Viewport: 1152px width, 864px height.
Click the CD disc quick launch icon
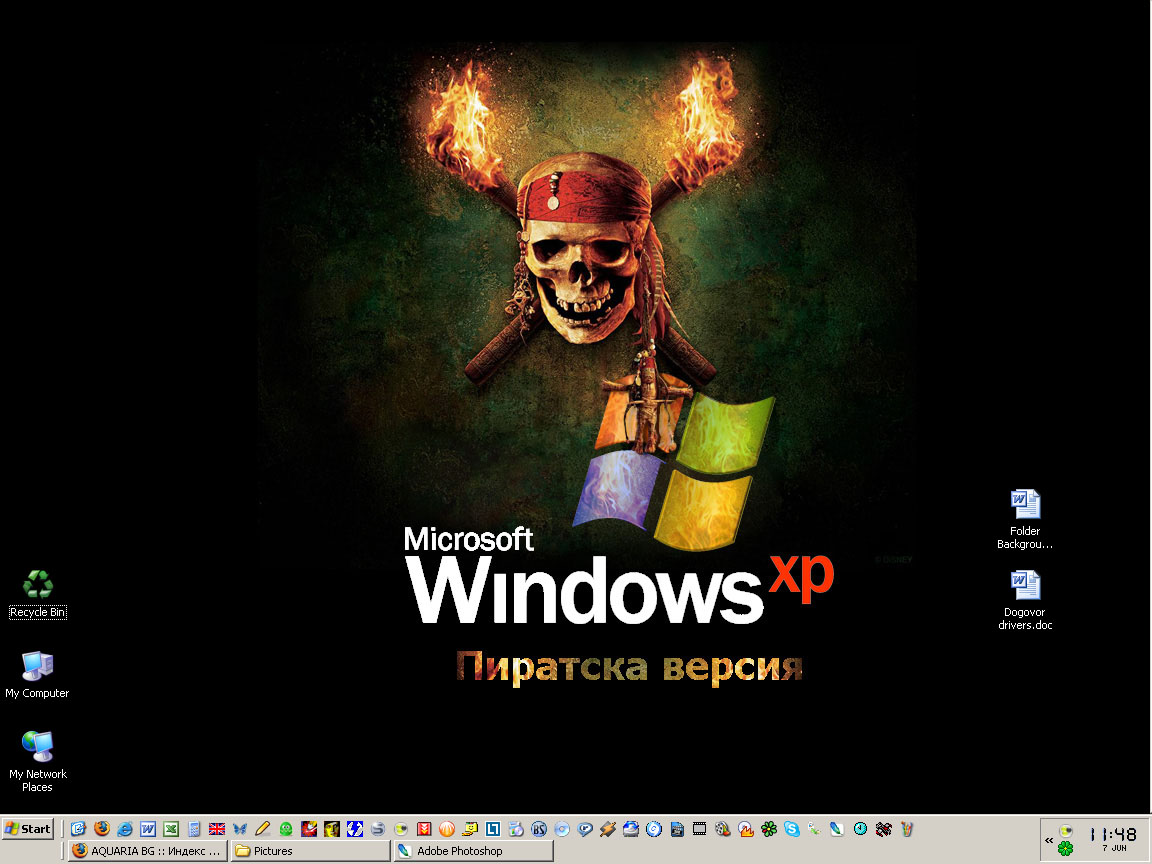[562, 829]
